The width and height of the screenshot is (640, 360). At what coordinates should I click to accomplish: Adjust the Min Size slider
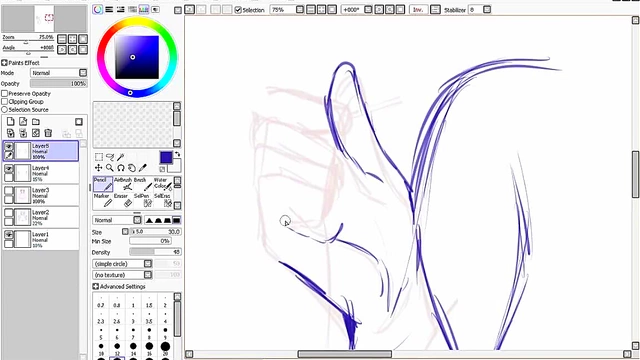coord(150,241)
